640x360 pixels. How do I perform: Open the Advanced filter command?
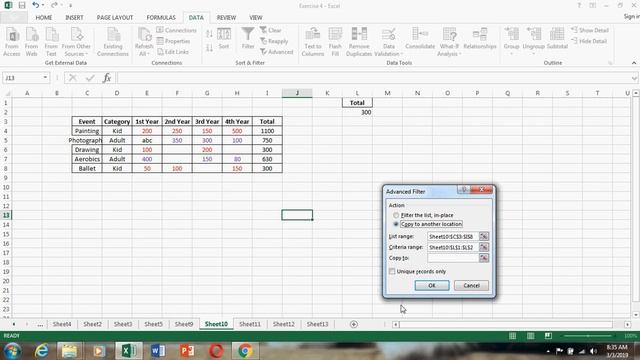pyautogui.click(x=277, y=52)
